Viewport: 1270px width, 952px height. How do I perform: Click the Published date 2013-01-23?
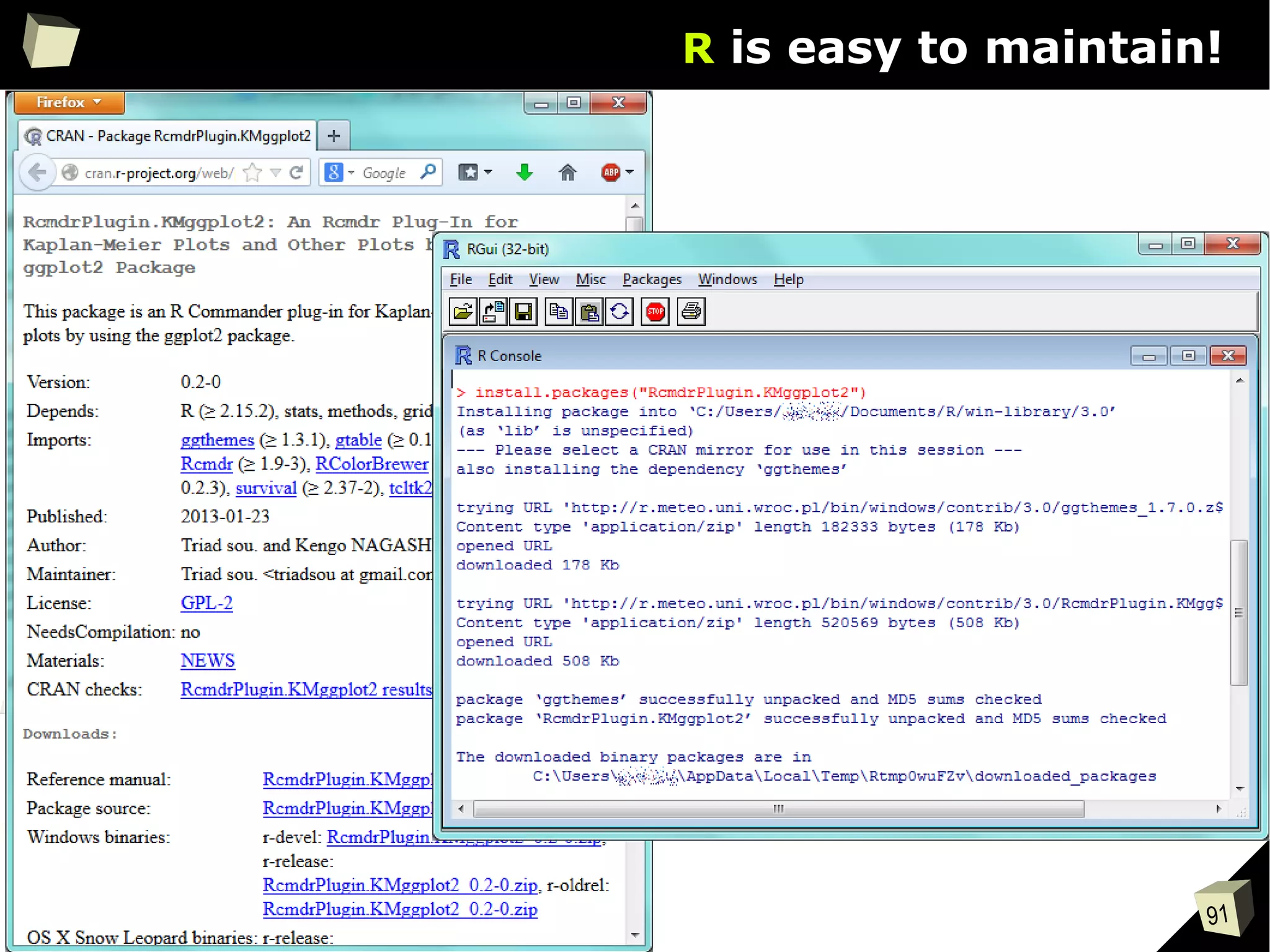[x=225, y=516]
